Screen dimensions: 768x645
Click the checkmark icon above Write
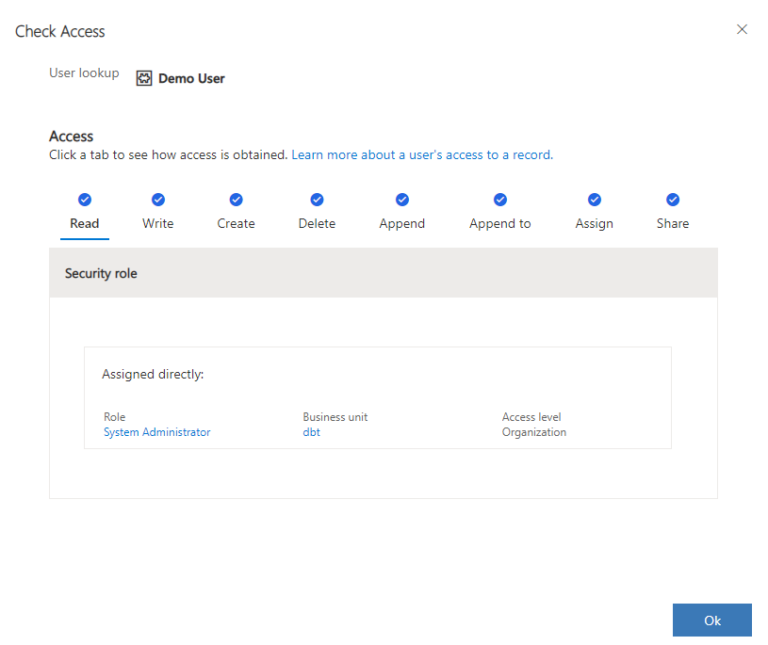click(x=158, y=200)
